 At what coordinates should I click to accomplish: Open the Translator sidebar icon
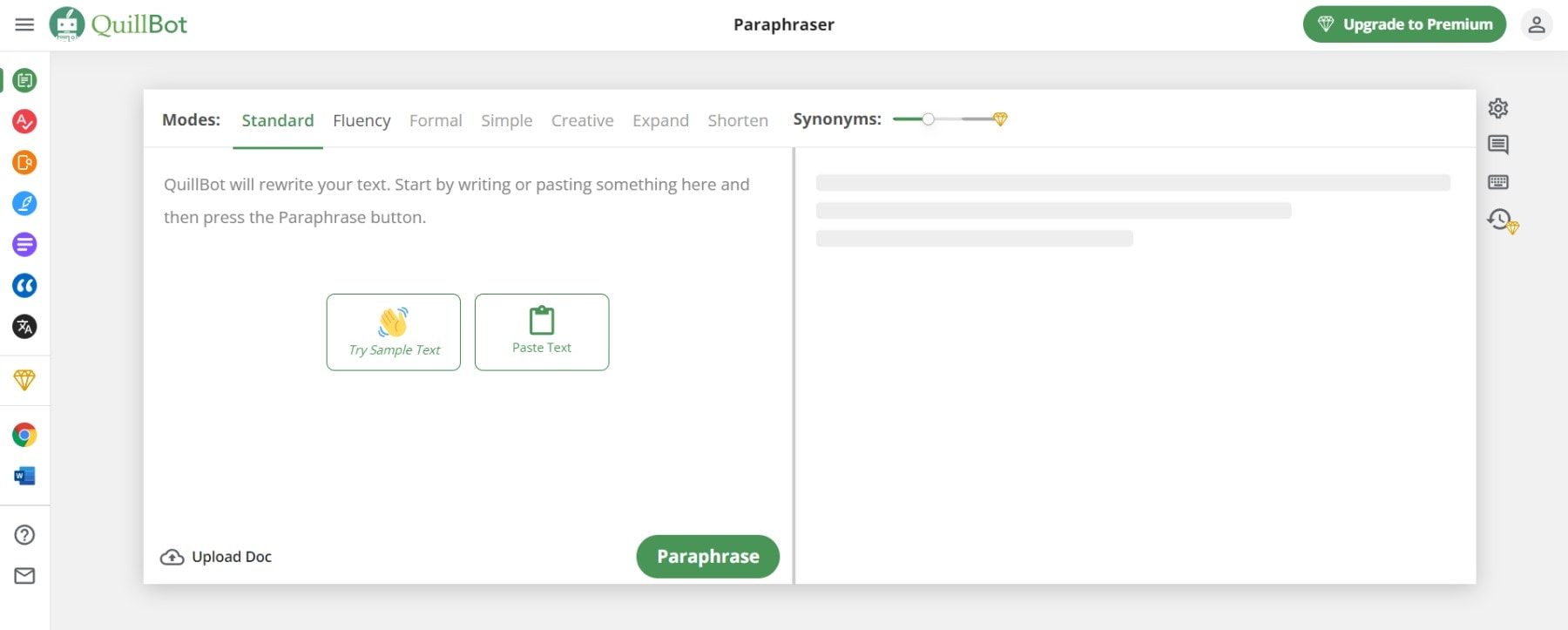point(24,327)
